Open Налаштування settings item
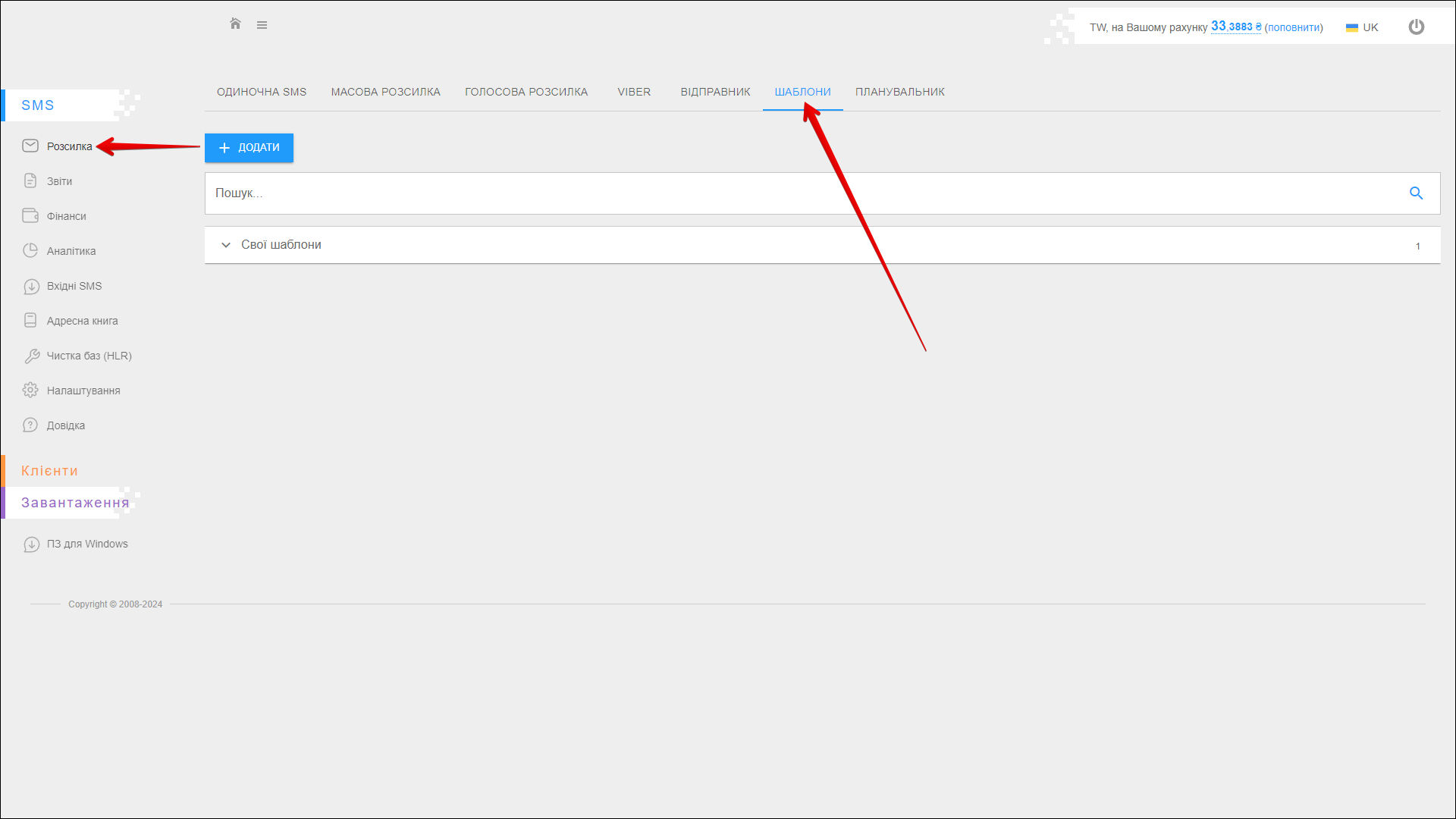This screenshot has height=819, width=1456. [83, 391]
